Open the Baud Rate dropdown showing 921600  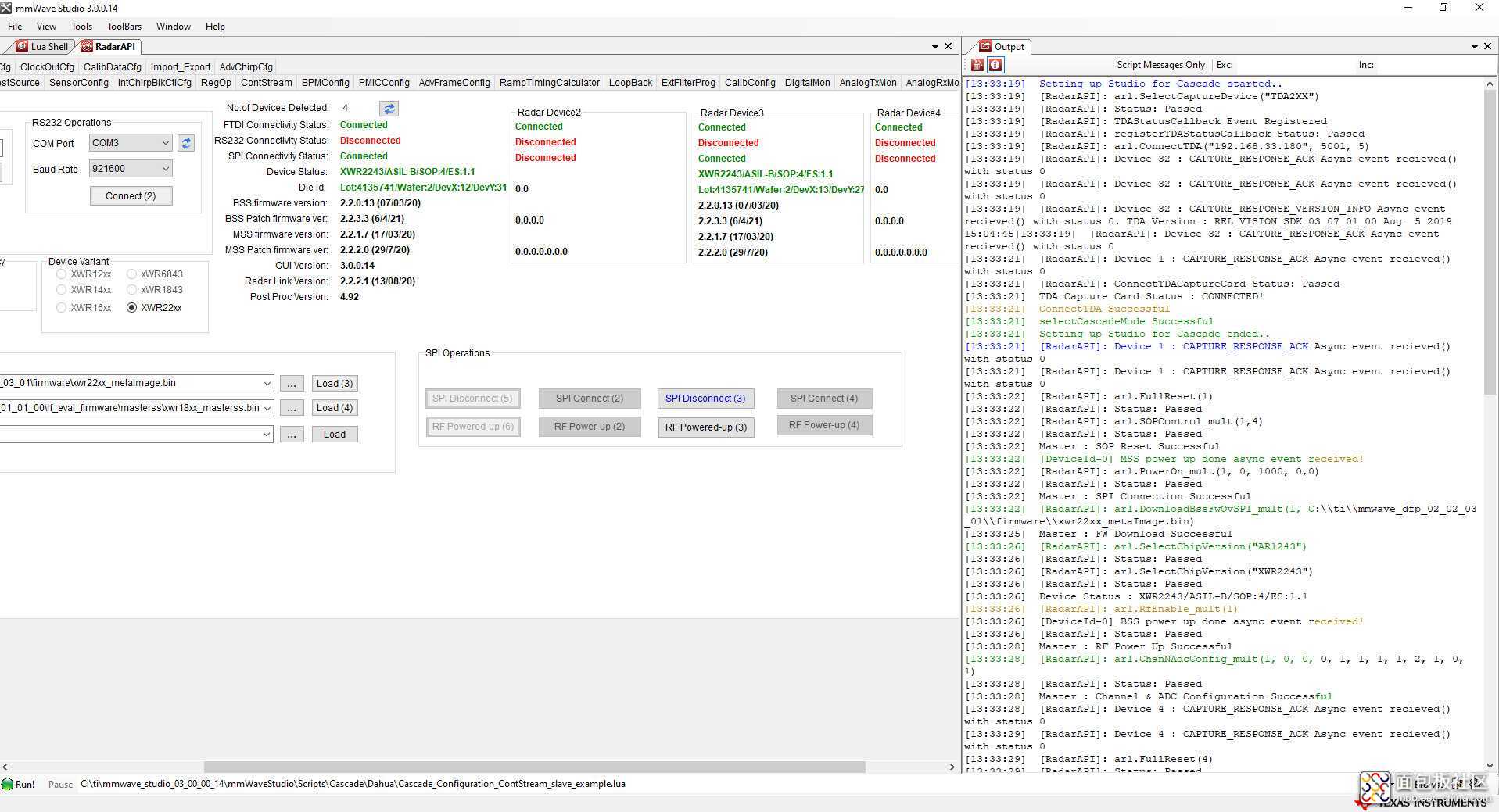pos(131,169)
